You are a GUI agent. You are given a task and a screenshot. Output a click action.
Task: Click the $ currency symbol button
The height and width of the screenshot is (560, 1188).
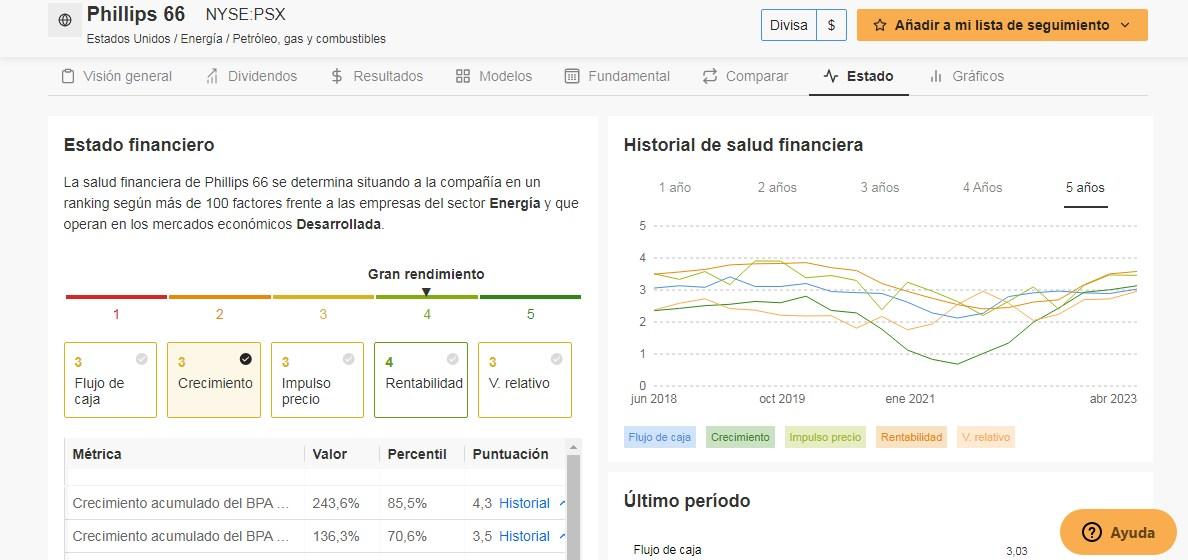(831, 25)
